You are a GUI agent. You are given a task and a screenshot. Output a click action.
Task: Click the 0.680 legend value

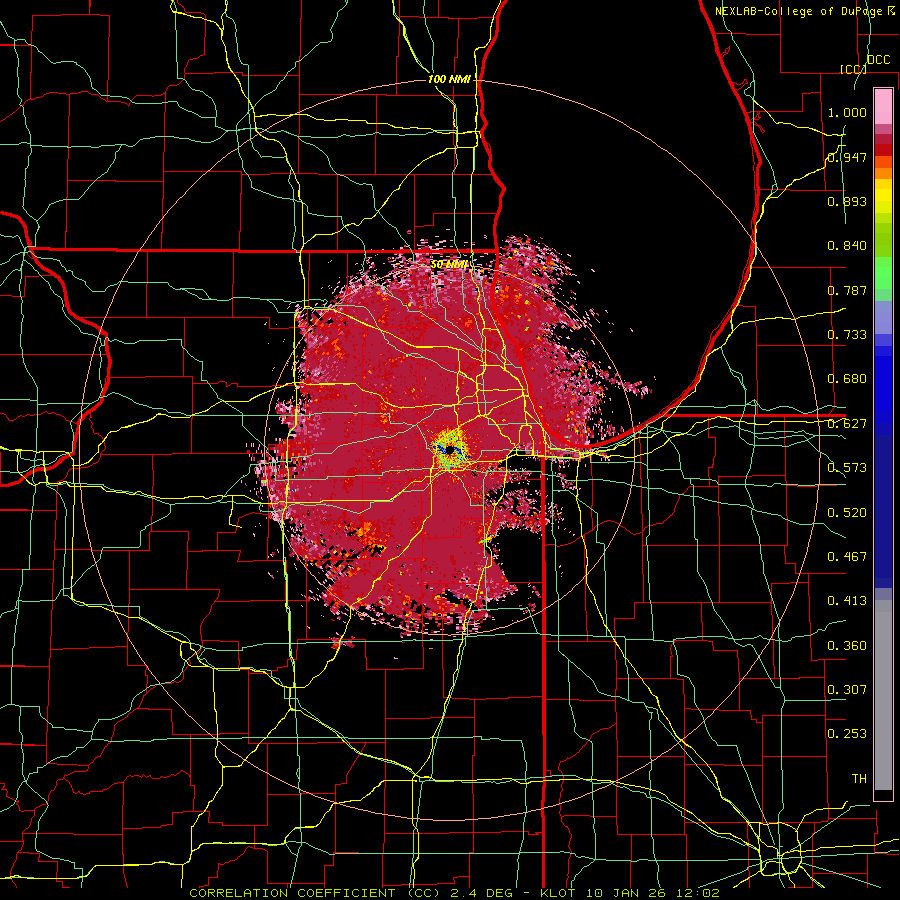[x=847, y=378]
